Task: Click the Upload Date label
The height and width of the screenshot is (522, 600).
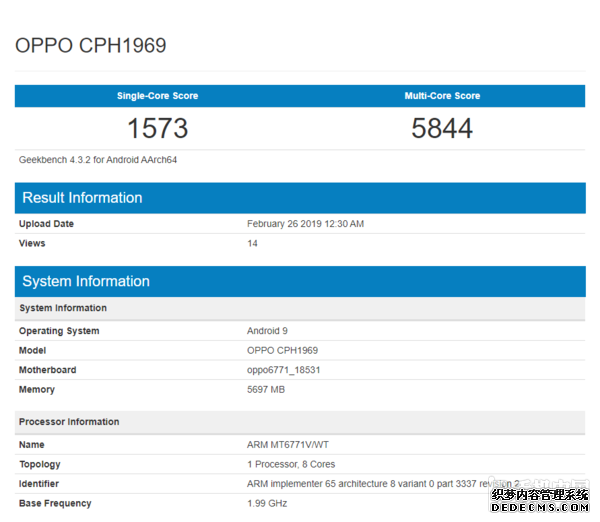Action: click(x=46, y=224)
